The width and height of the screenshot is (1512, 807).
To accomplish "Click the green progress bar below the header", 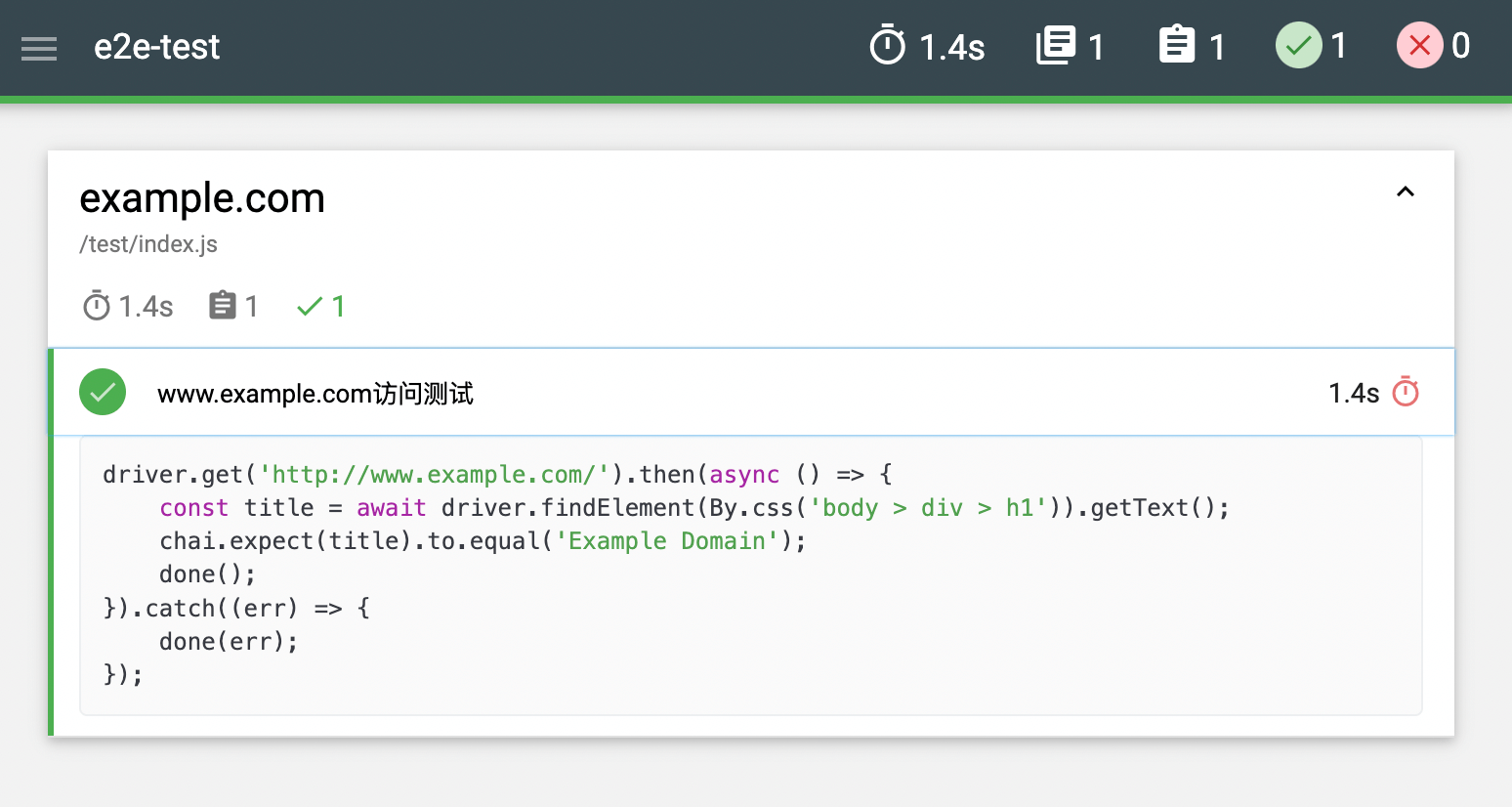I will coord(756,100).
